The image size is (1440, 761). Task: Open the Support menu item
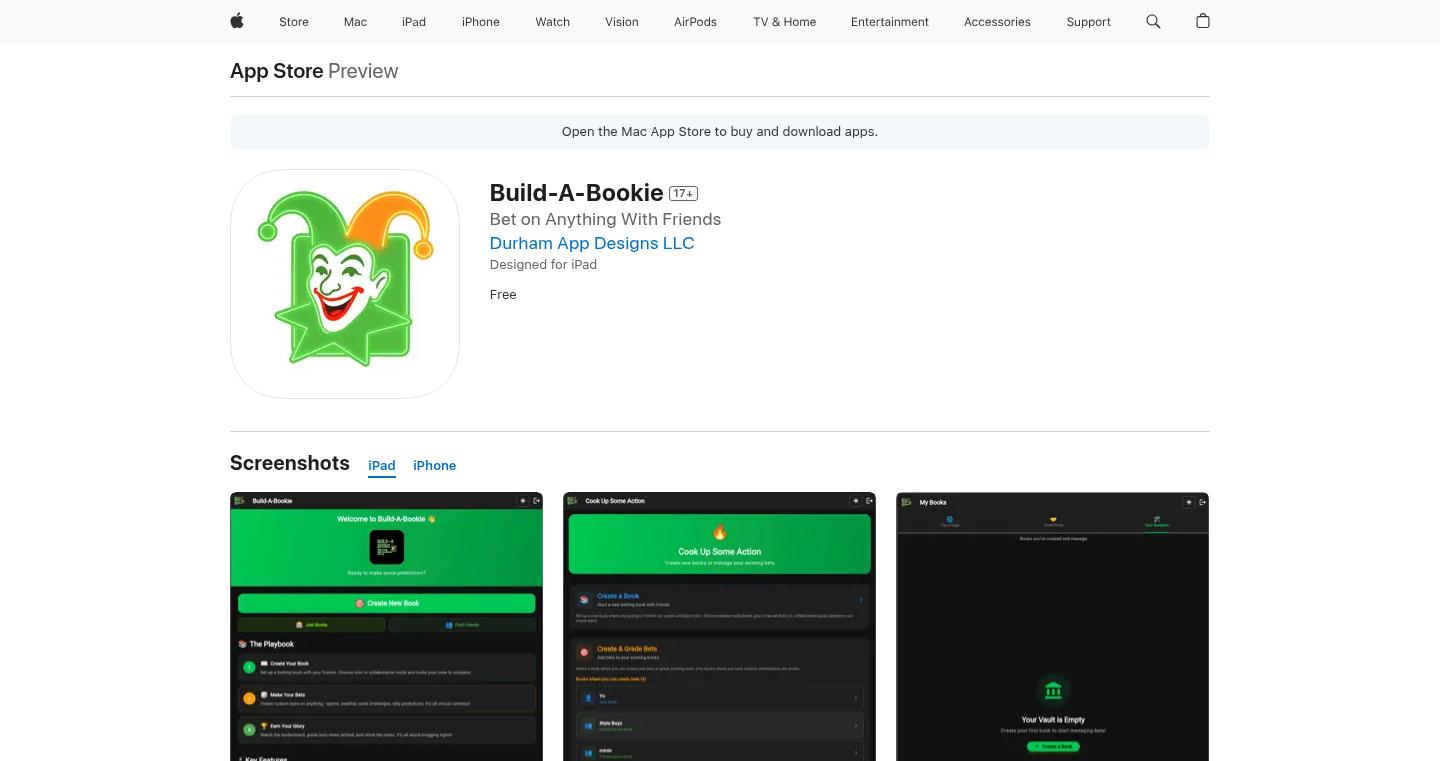pos(1088,22)
